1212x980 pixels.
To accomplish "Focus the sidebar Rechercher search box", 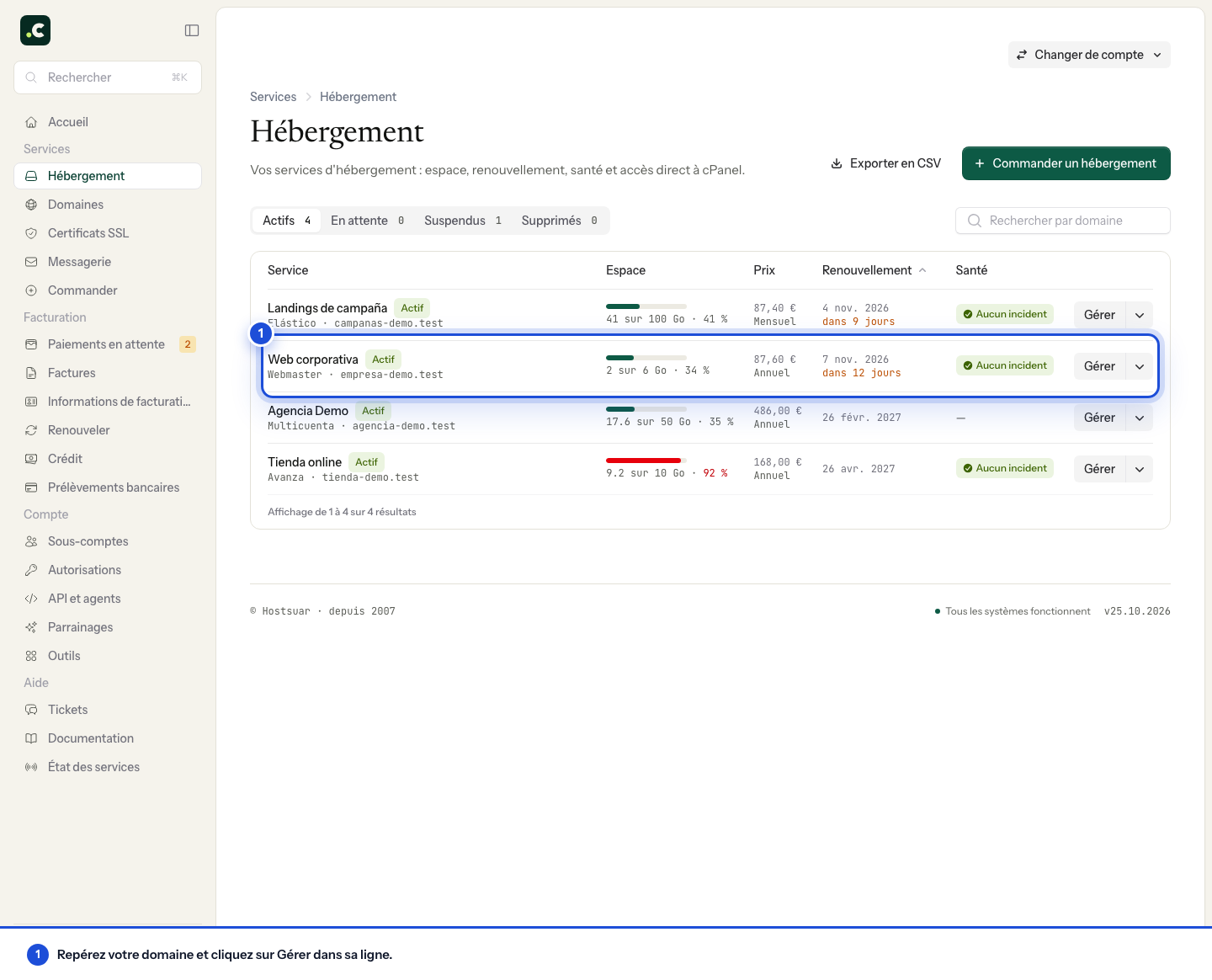I will point(108,77).
